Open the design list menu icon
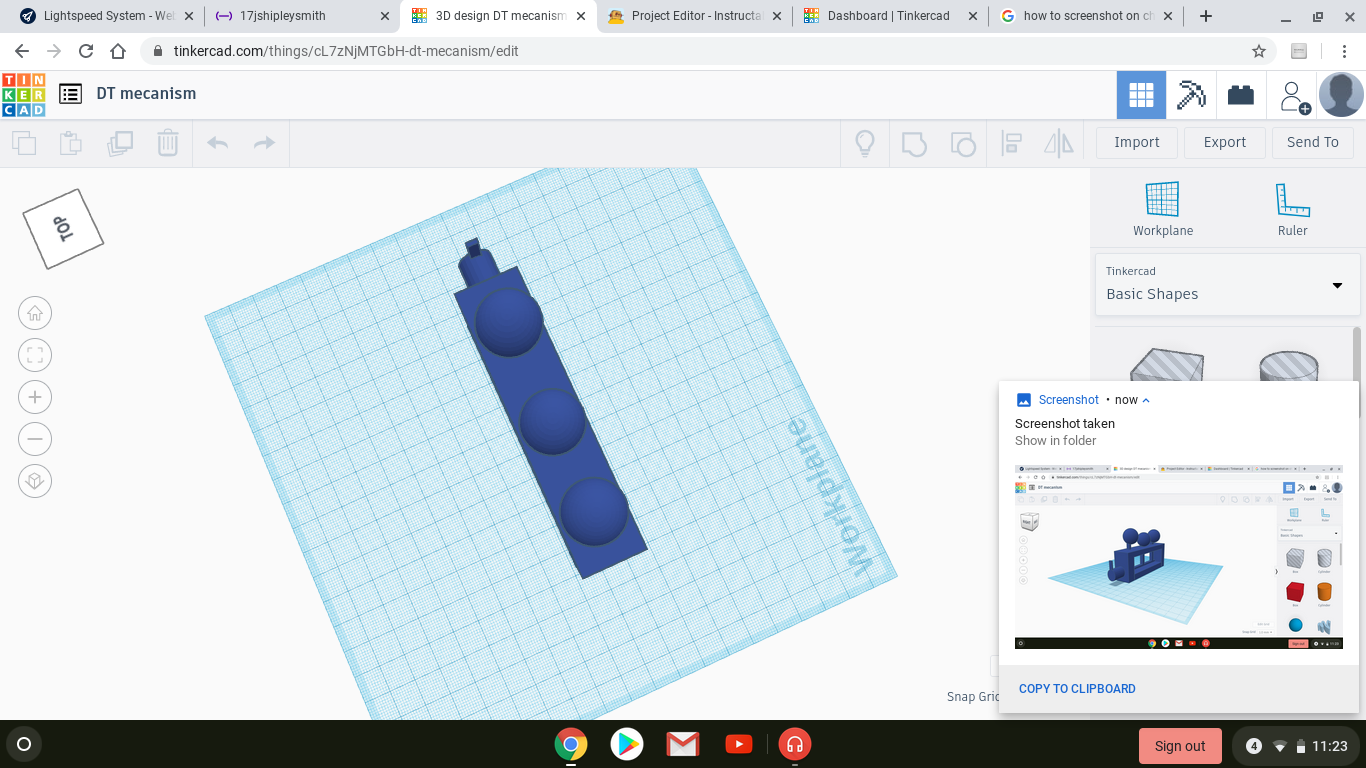This screenshot has width=1366, height=768. point(70,94)
